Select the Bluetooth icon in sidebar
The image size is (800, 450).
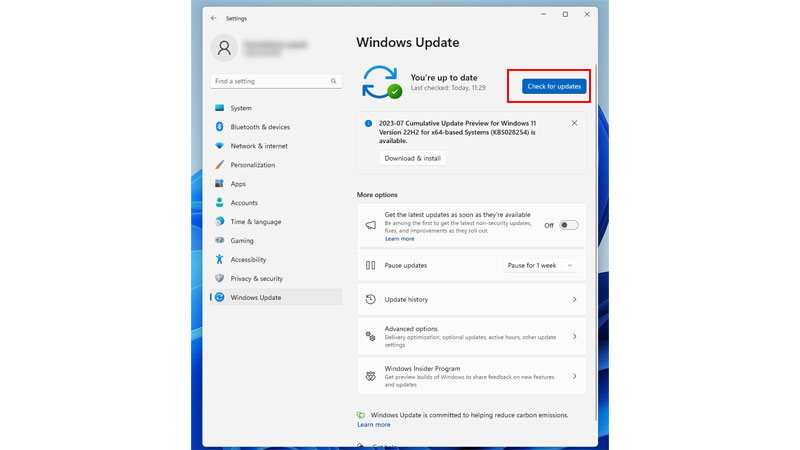pos(219,127)
